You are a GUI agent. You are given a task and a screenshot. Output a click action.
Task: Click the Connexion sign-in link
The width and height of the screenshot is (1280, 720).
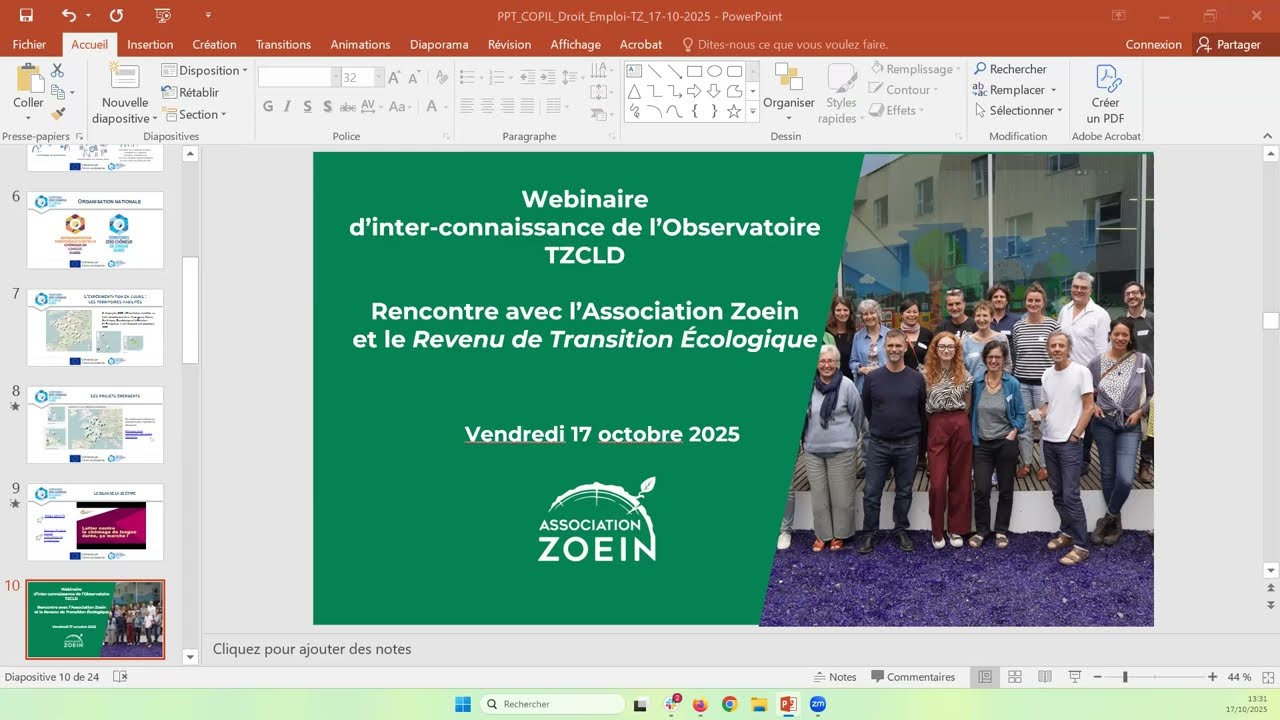(1153, 45)
